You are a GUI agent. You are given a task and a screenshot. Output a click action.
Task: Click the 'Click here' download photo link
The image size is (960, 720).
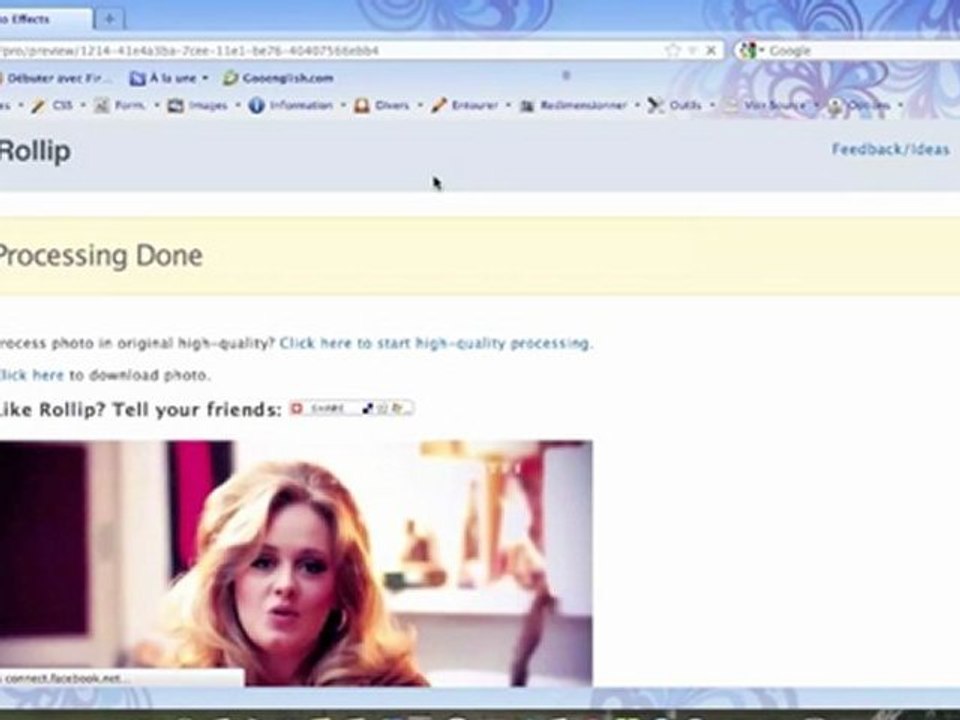pyautogui.click(x=32, y=375)
